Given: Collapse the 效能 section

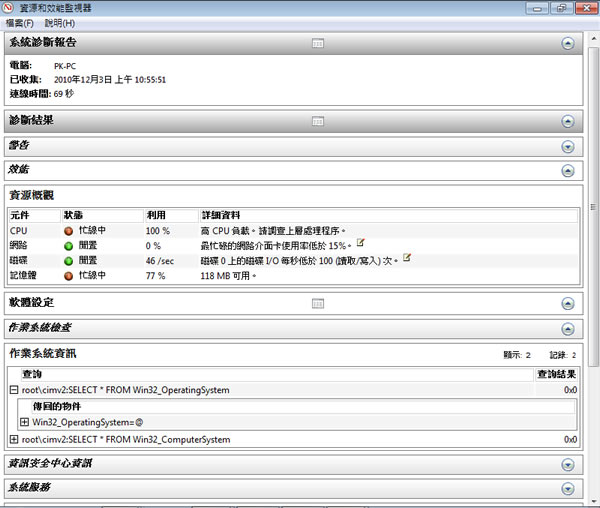Looking at the screenshot, I should click(567, 171).
